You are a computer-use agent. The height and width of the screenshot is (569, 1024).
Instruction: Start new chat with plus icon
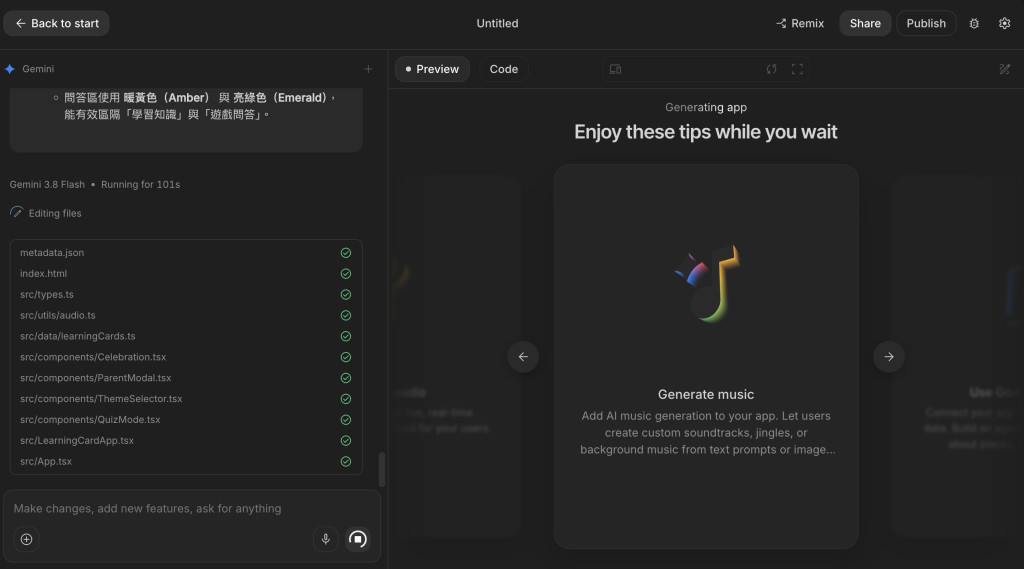368,69
